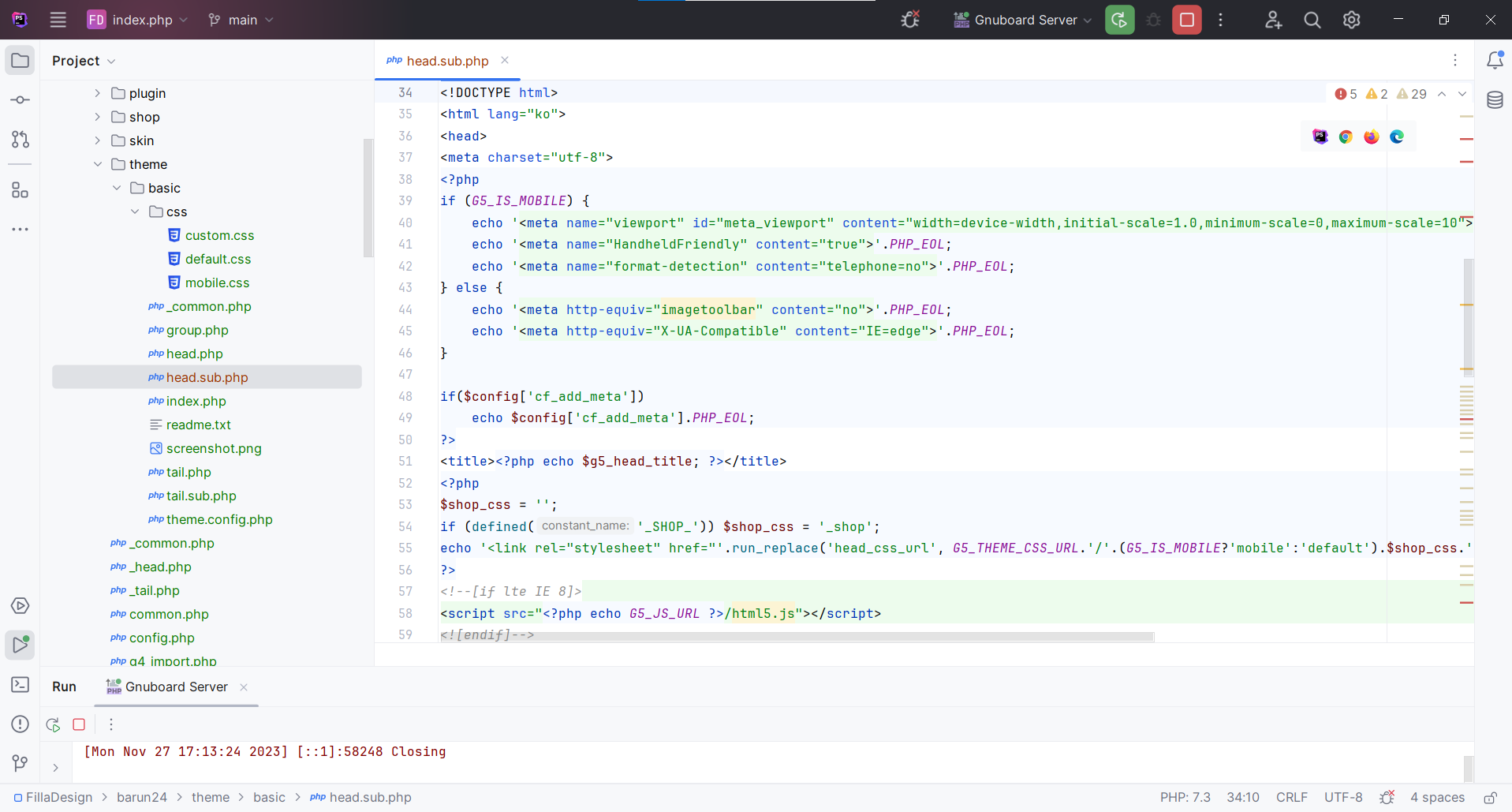Click the editor horizontal scrollbar
Viewport: 1512px width, 812px height.
click(797, 637)
